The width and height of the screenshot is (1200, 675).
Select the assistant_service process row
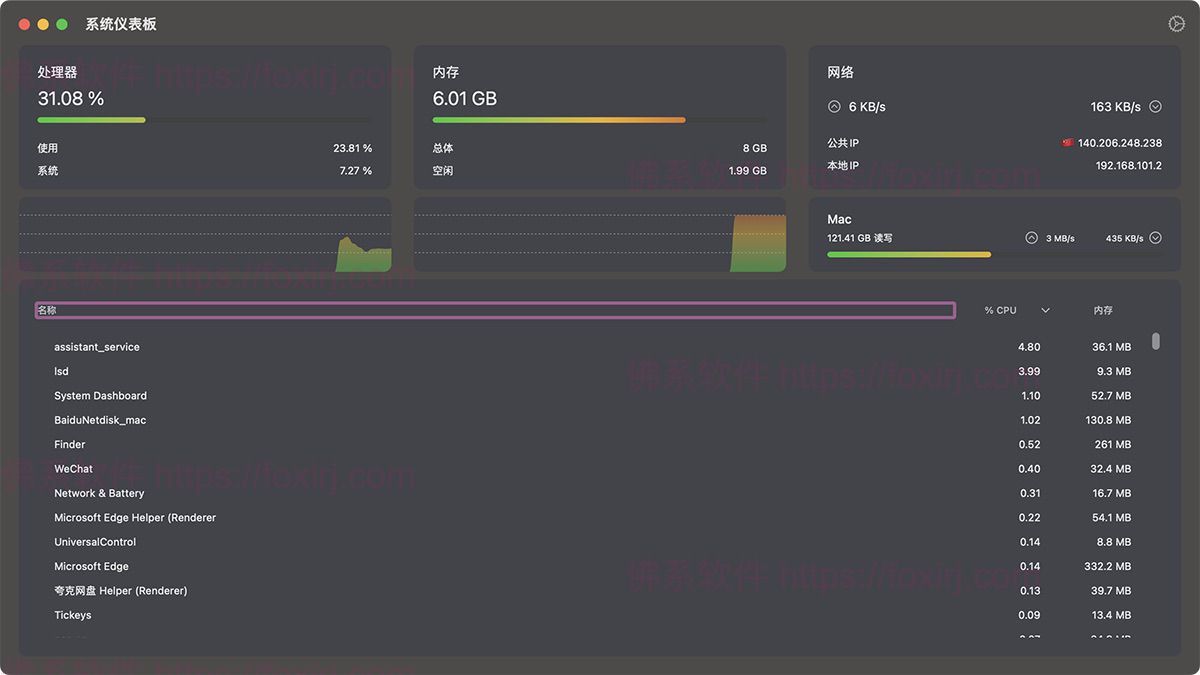97,347
